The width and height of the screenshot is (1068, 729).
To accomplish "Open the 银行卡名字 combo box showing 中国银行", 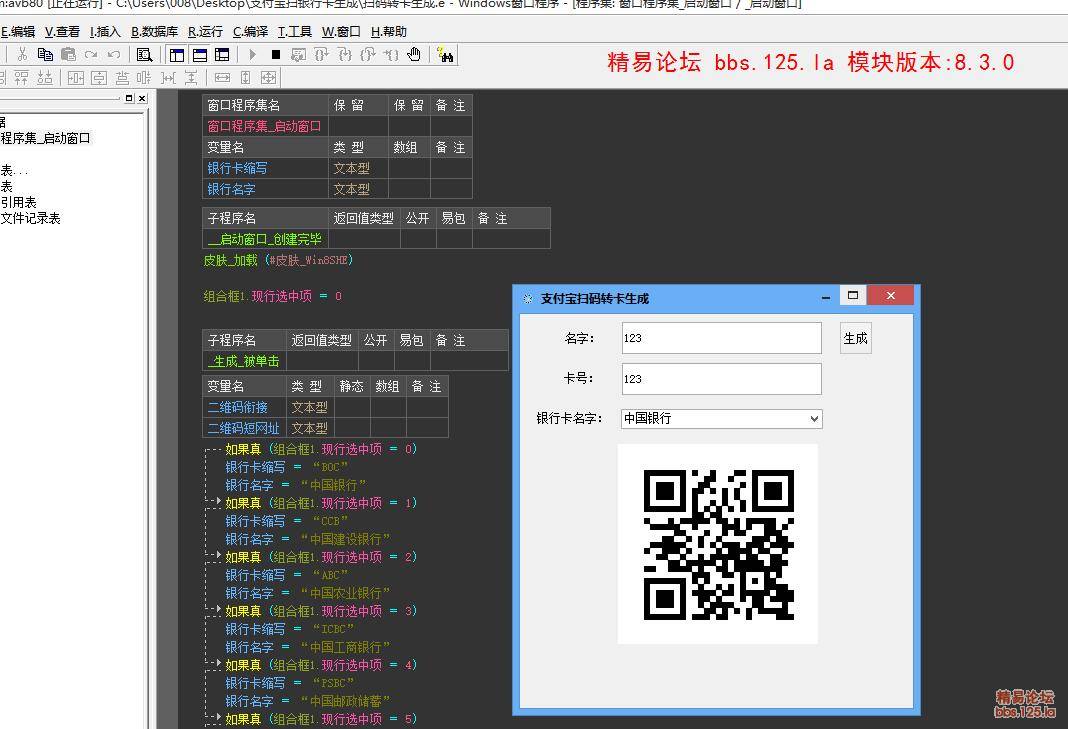I will click(721, 418).
